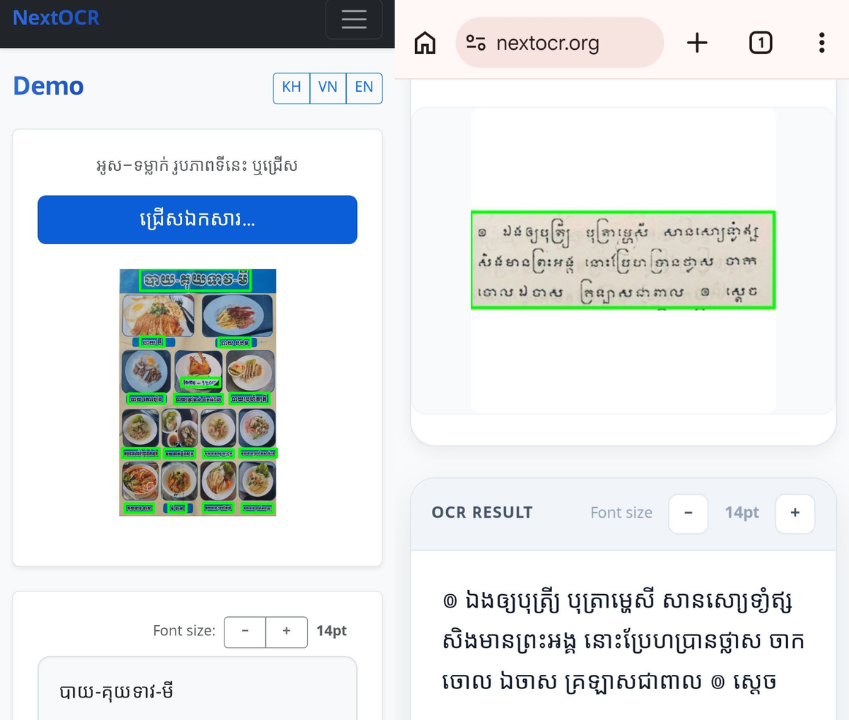
Task: Click the site settings icon in address bar
Action: pos(476,43)
